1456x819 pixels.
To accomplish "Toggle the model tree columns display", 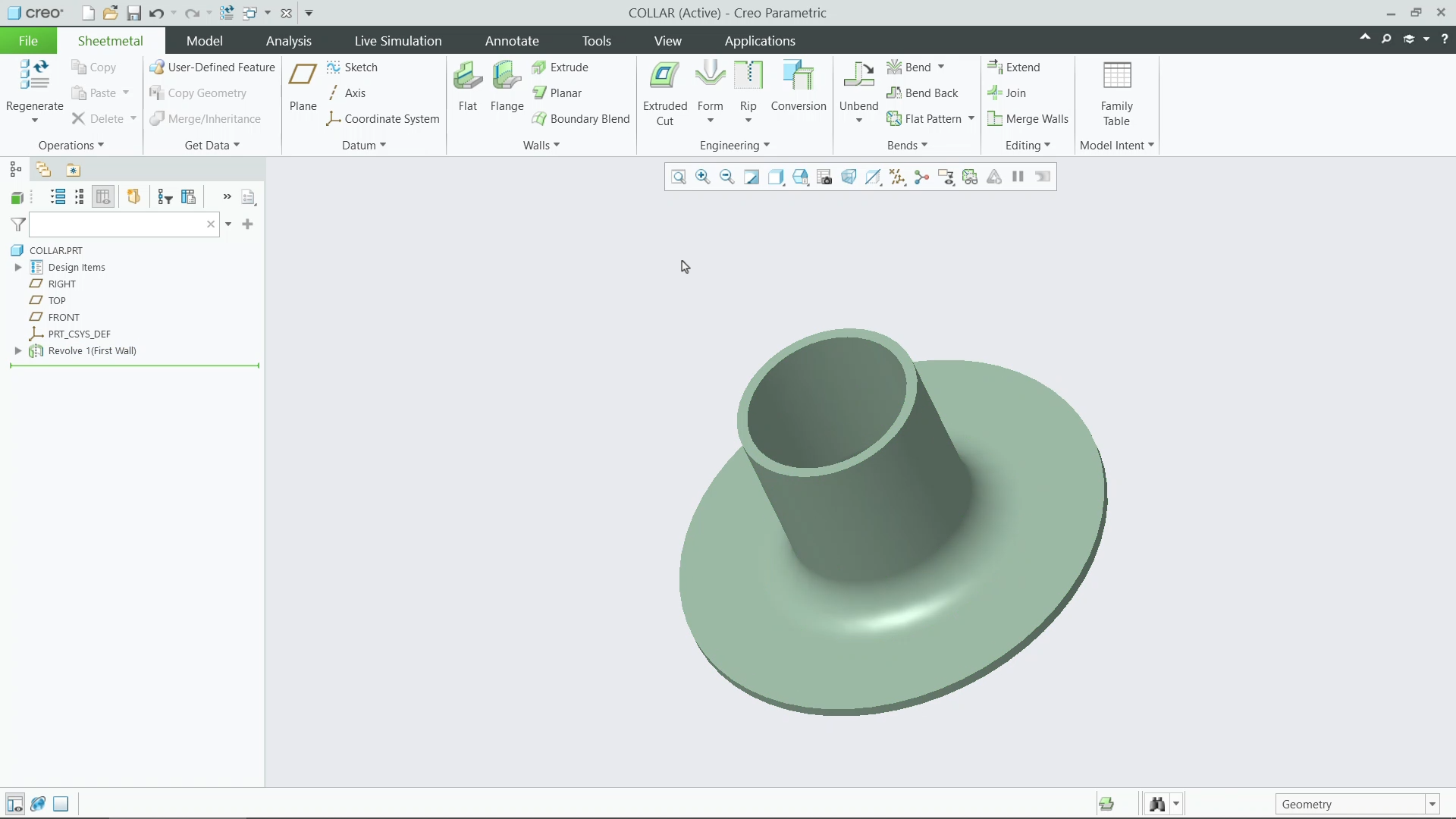I will point(103,197).
